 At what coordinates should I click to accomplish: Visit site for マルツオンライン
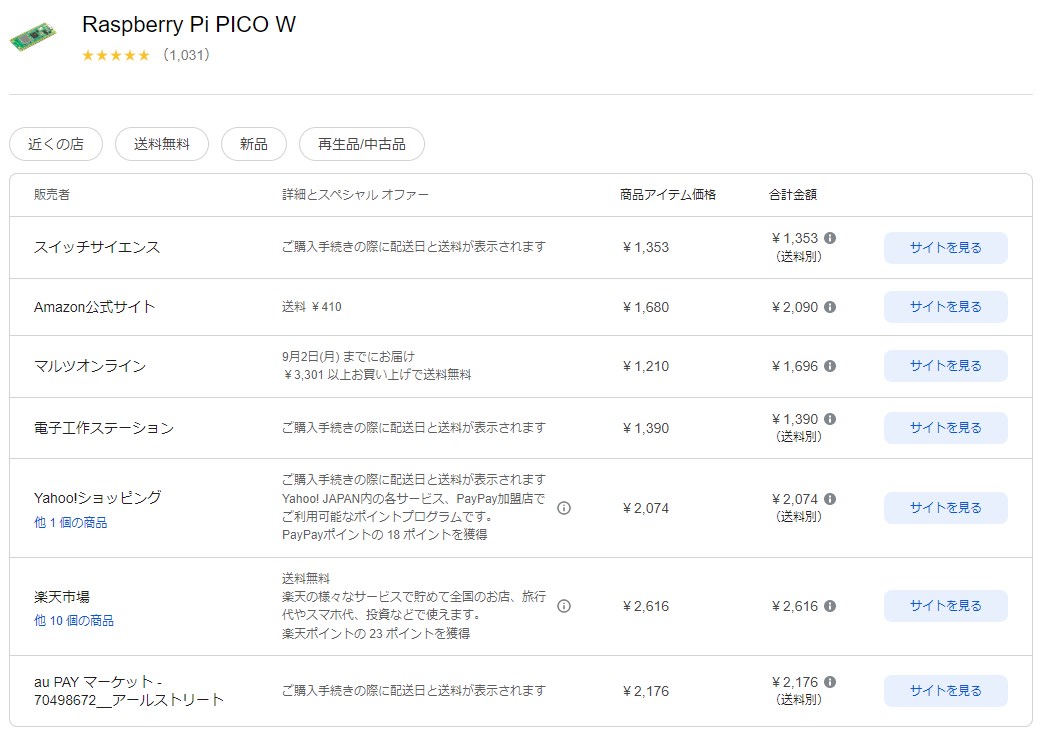pos(945,366)
